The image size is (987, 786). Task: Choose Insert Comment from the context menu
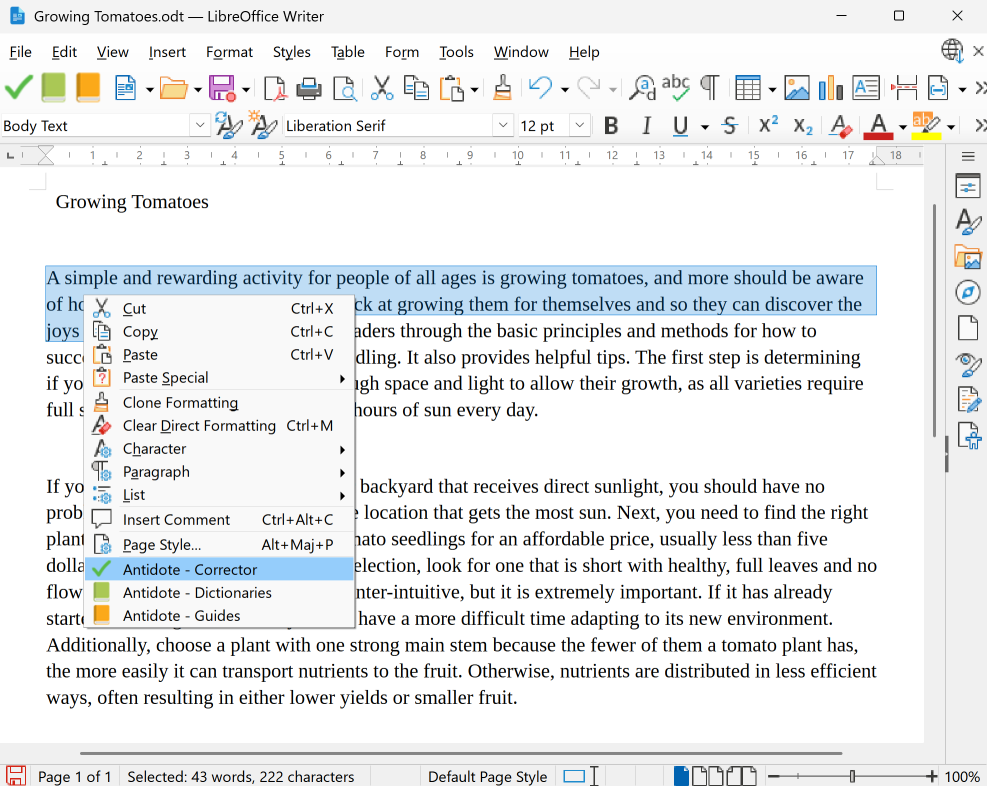[176, 520]
